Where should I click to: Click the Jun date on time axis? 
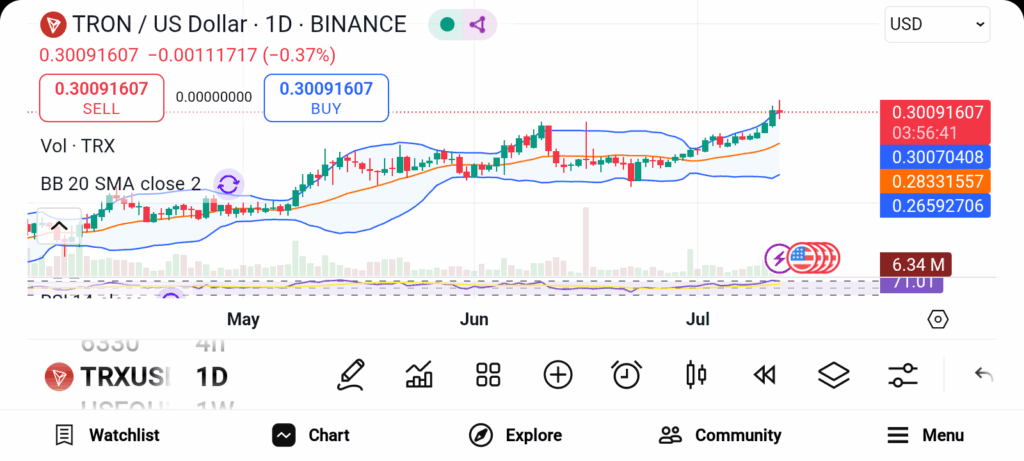[x=474, y=319]
